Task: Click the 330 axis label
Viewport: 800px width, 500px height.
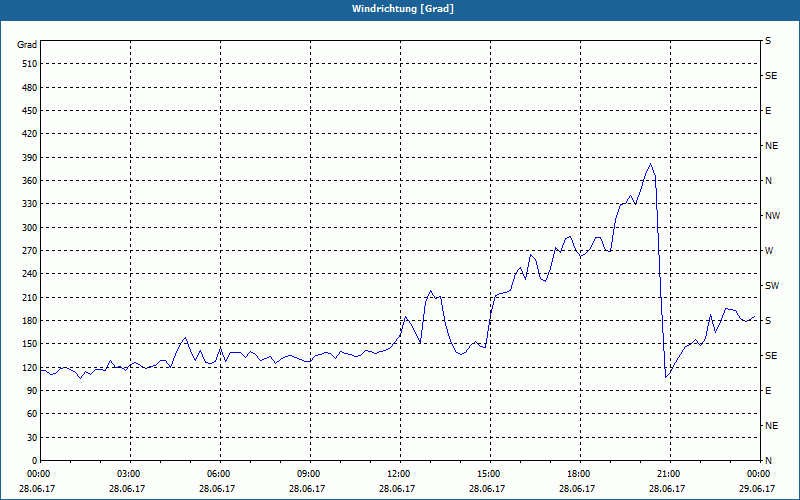Action: click(30, 204)
